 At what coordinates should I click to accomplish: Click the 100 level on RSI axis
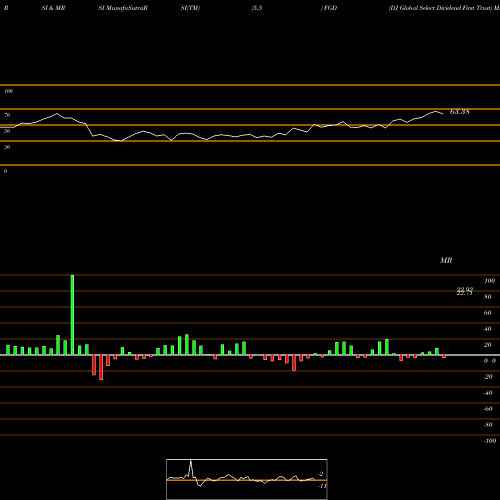tap(8, 91)
